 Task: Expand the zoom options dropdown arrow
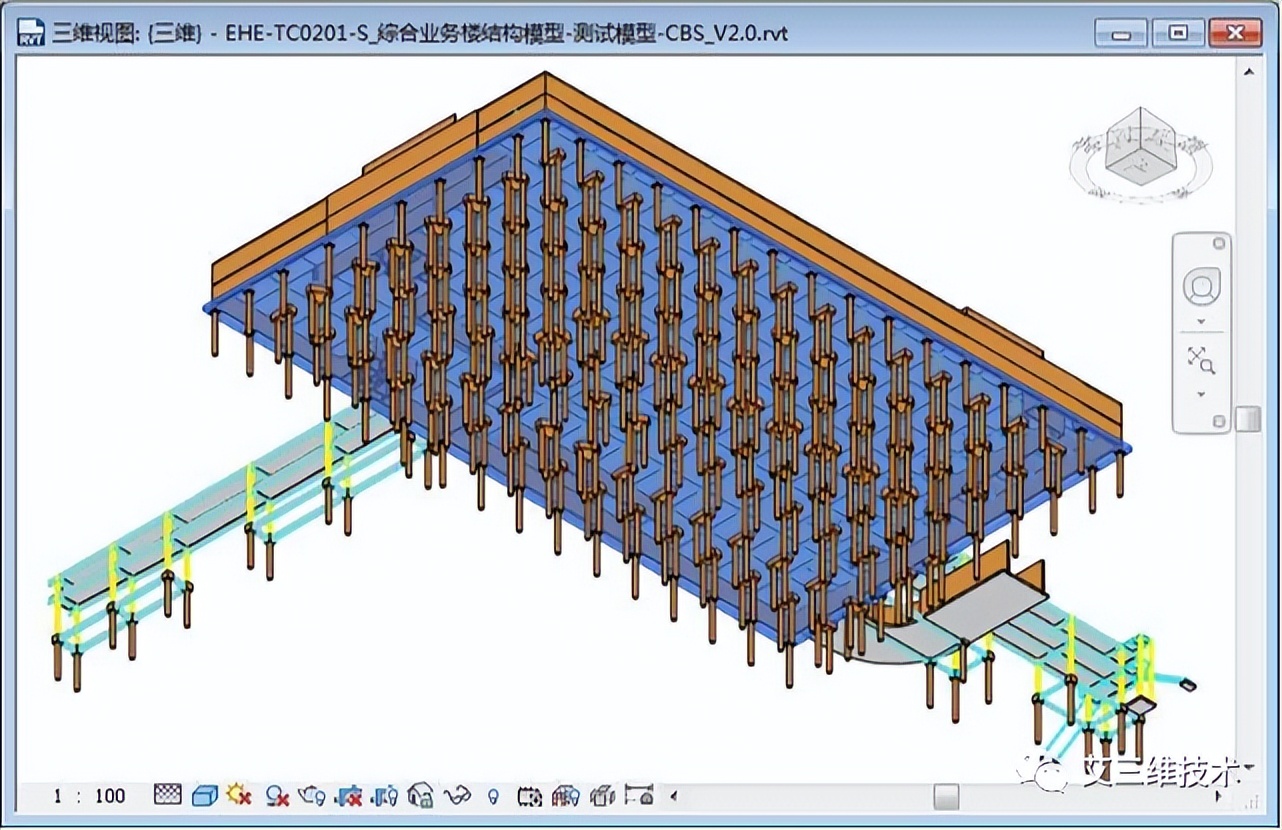(x=1201, y=394)
